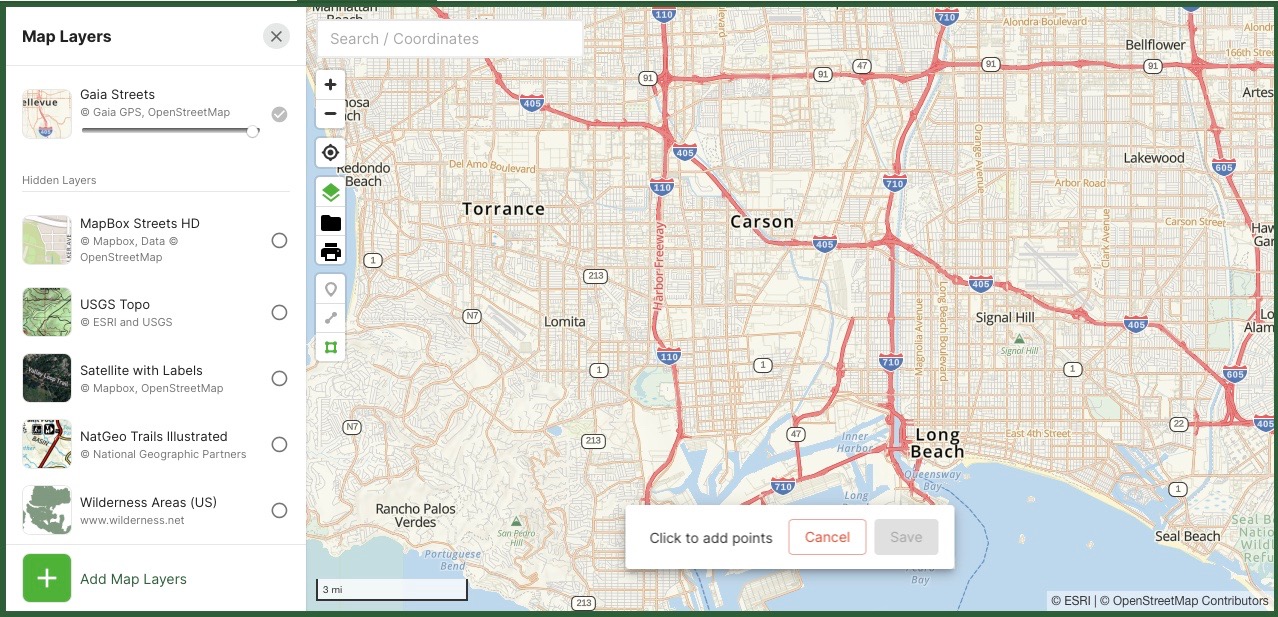Click the green Add Map Layers button
Screen dimensions: 1278x617
click(47, 578)
